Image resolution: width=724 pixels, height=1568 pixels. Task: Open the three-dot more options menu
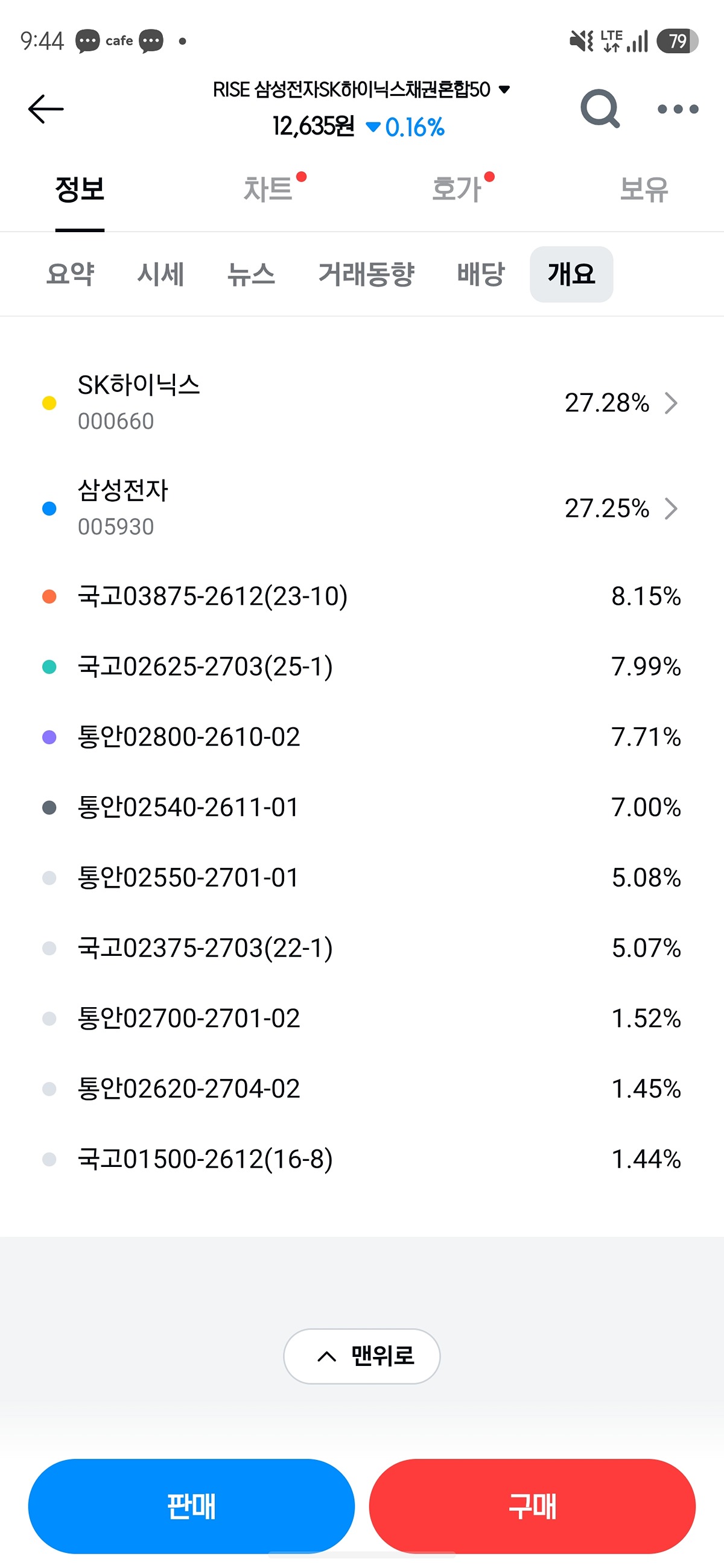click(x=678, y=110)
